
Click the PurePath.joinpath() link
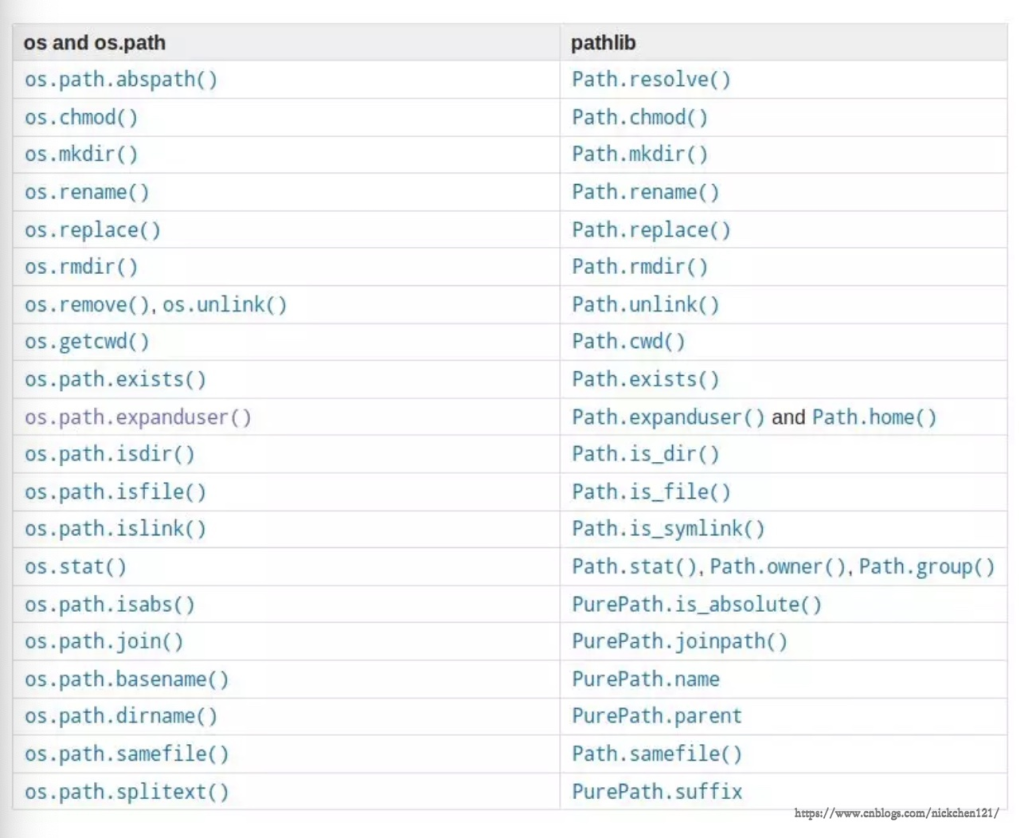click(679, 642)
